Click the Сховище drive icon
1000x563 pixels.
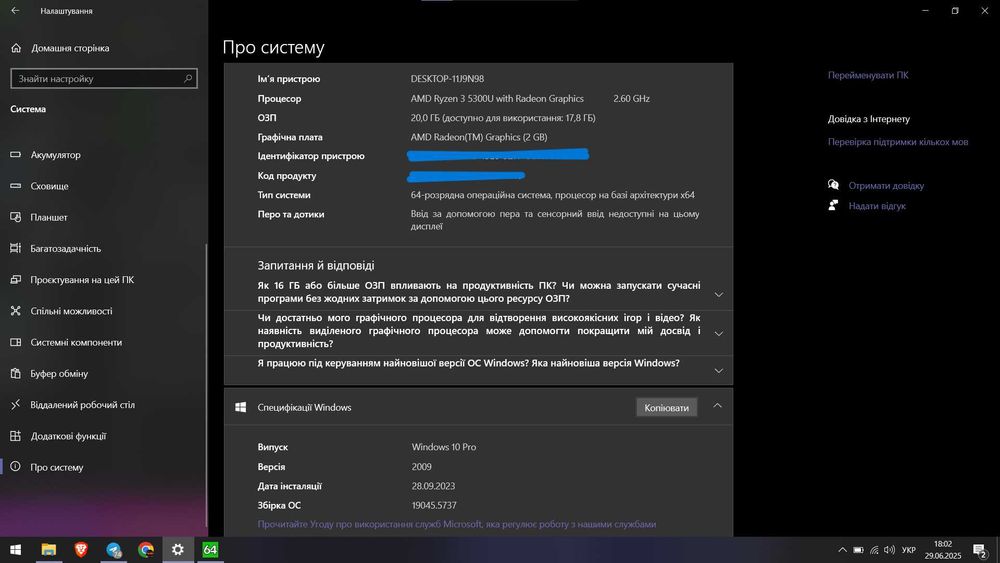16,186
